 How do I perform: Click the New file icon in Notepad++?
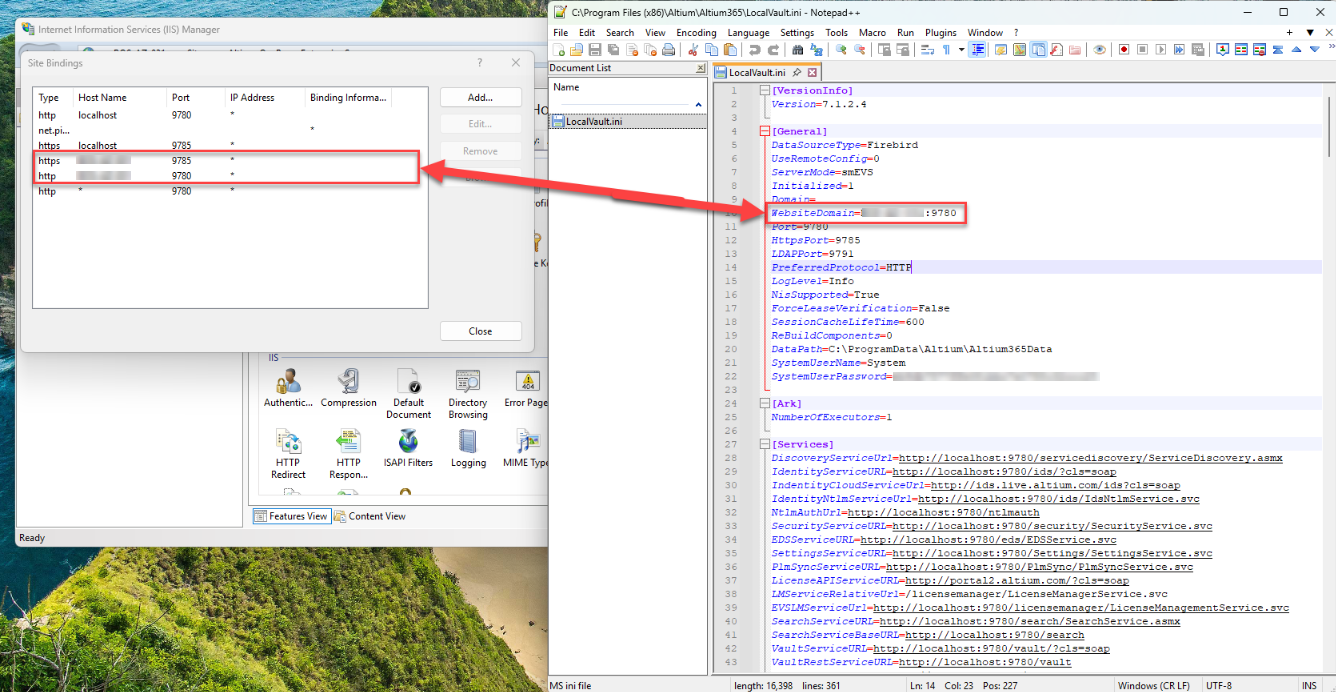tap(559, 49)
